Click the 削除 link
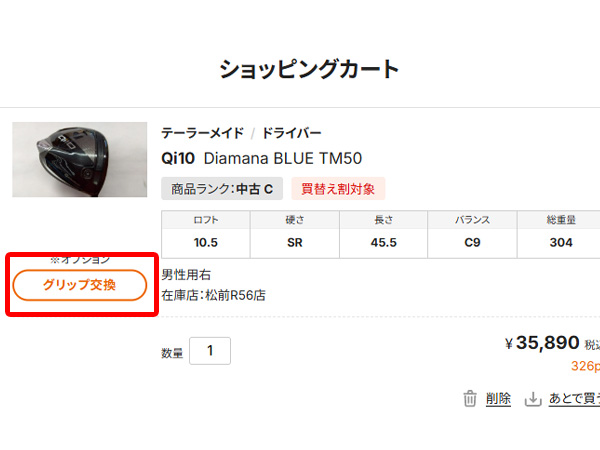Image resolution: width=600 pixels, height=450 pixels. 498,399
